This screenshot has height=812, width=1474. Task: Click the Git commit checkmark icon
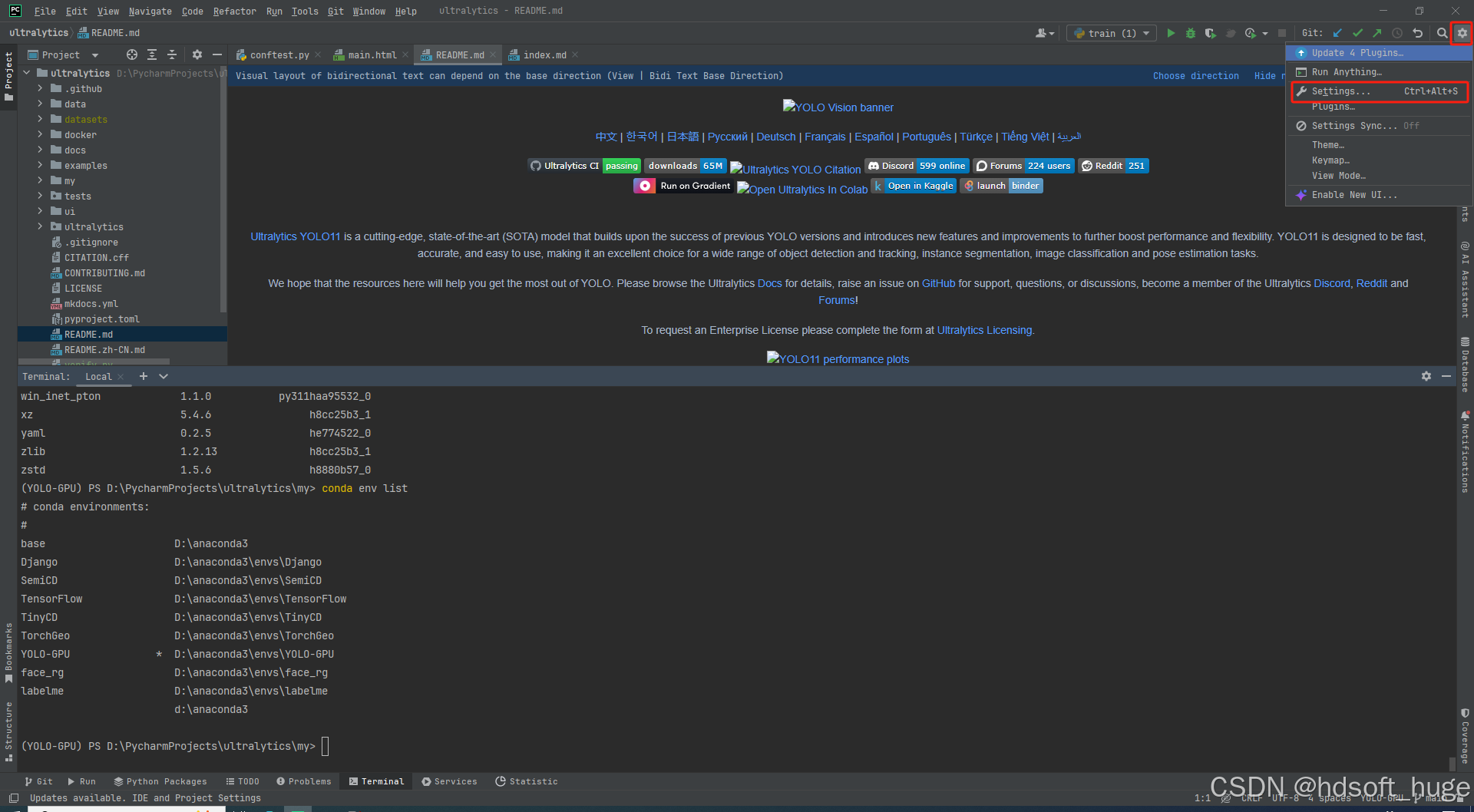tap(1357, 33)
